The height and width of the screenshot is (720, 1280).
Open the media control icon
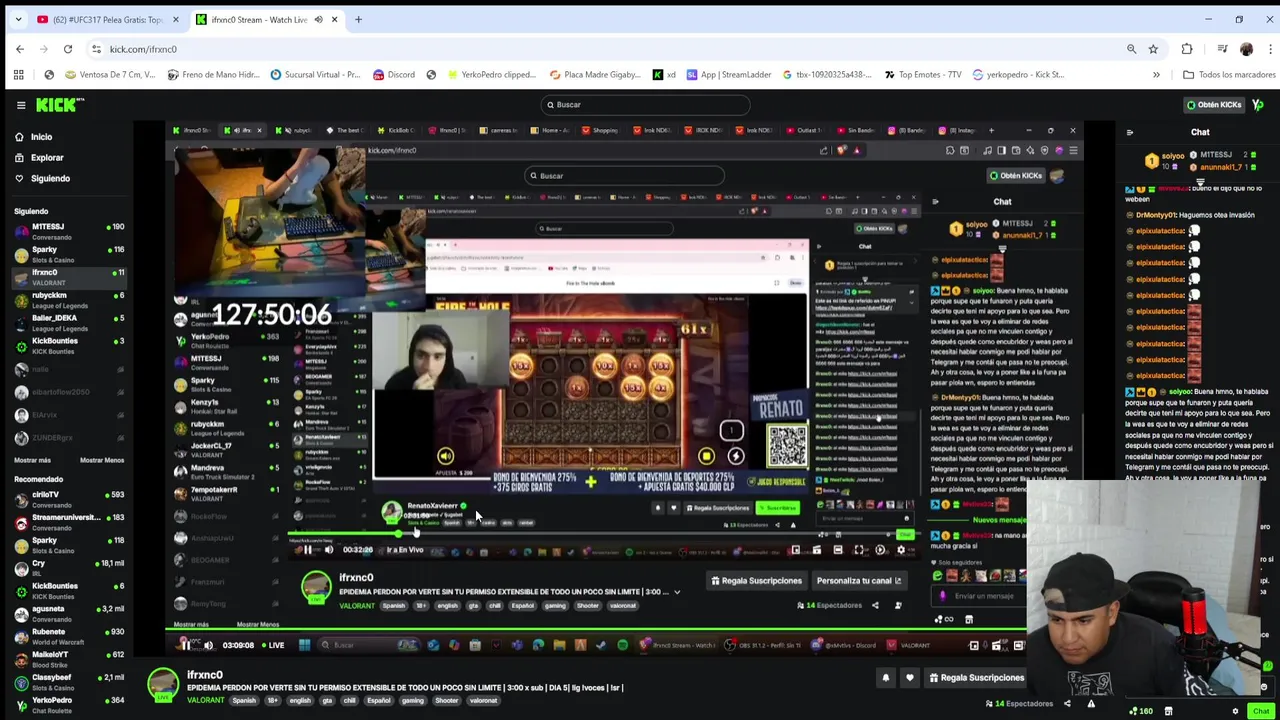[1222, 49]
